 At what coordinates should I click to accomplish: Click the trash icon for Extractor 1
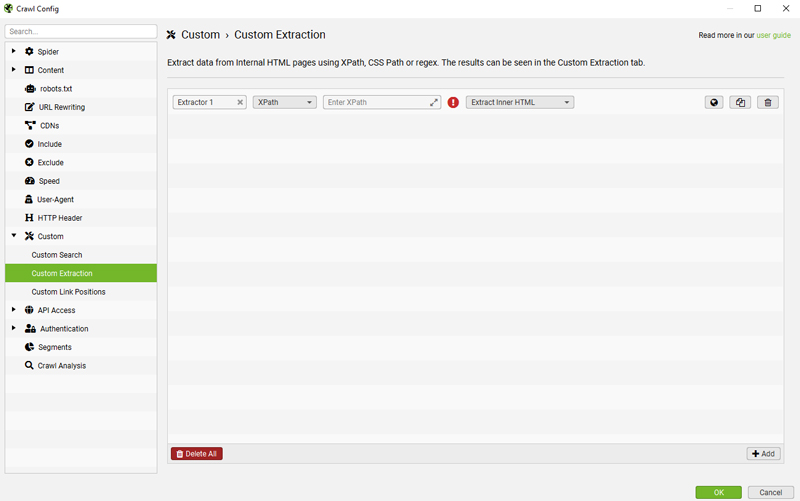click(x=767, y=102)
